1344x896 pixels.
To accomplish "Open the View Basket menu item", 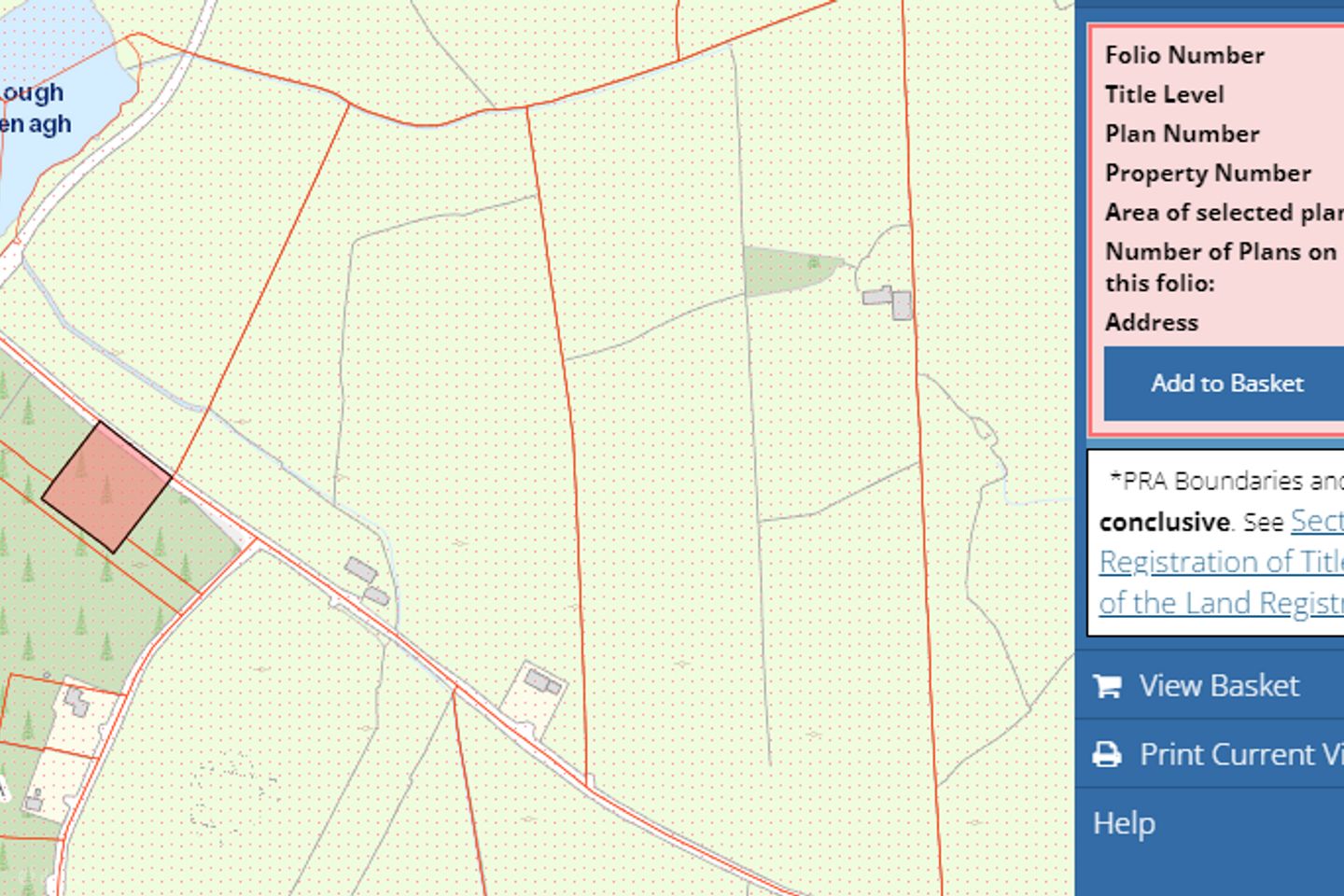I will [x=1218, y=686].
